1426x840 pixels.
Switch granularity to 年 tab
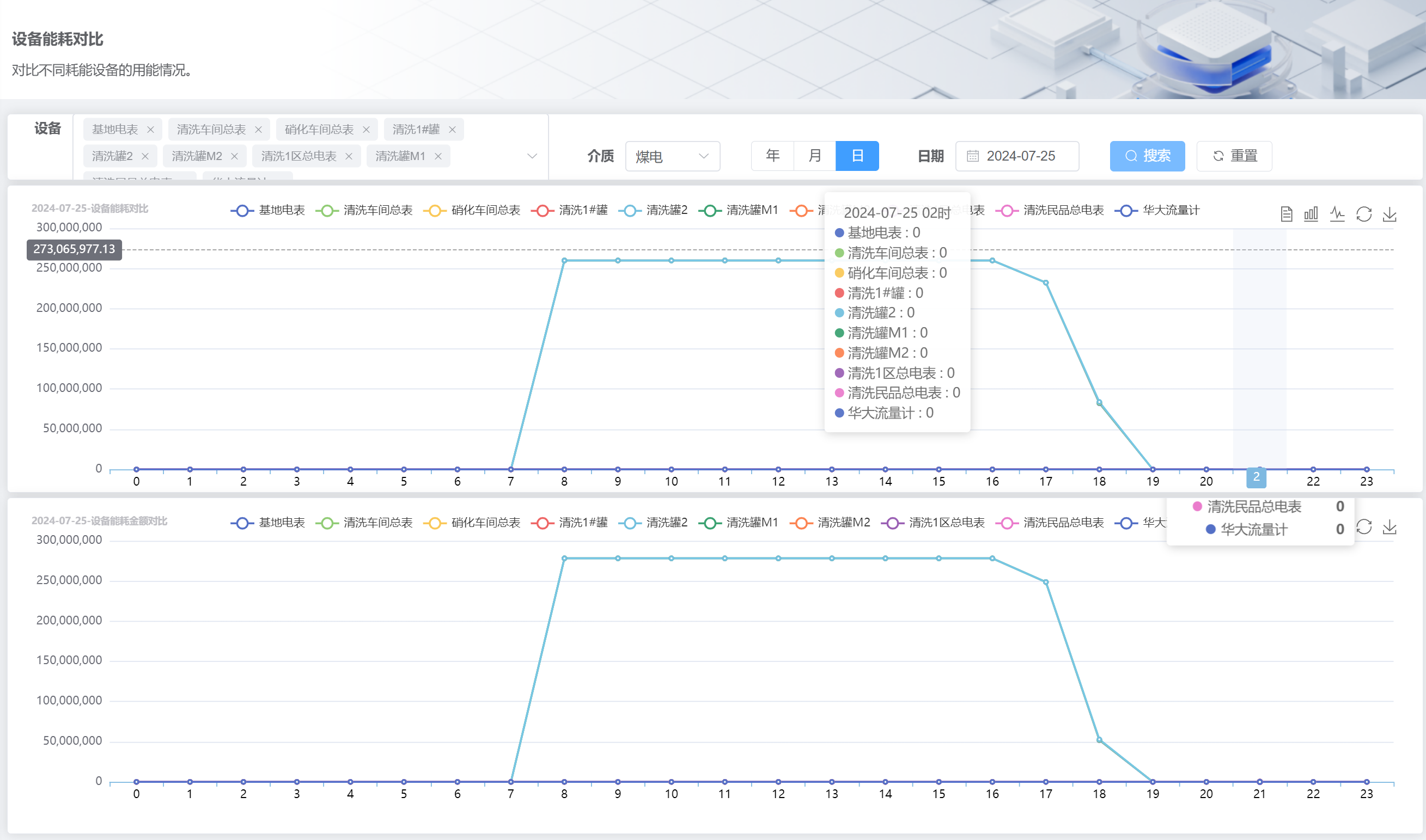pyautogui.click(x=772, y=156)
